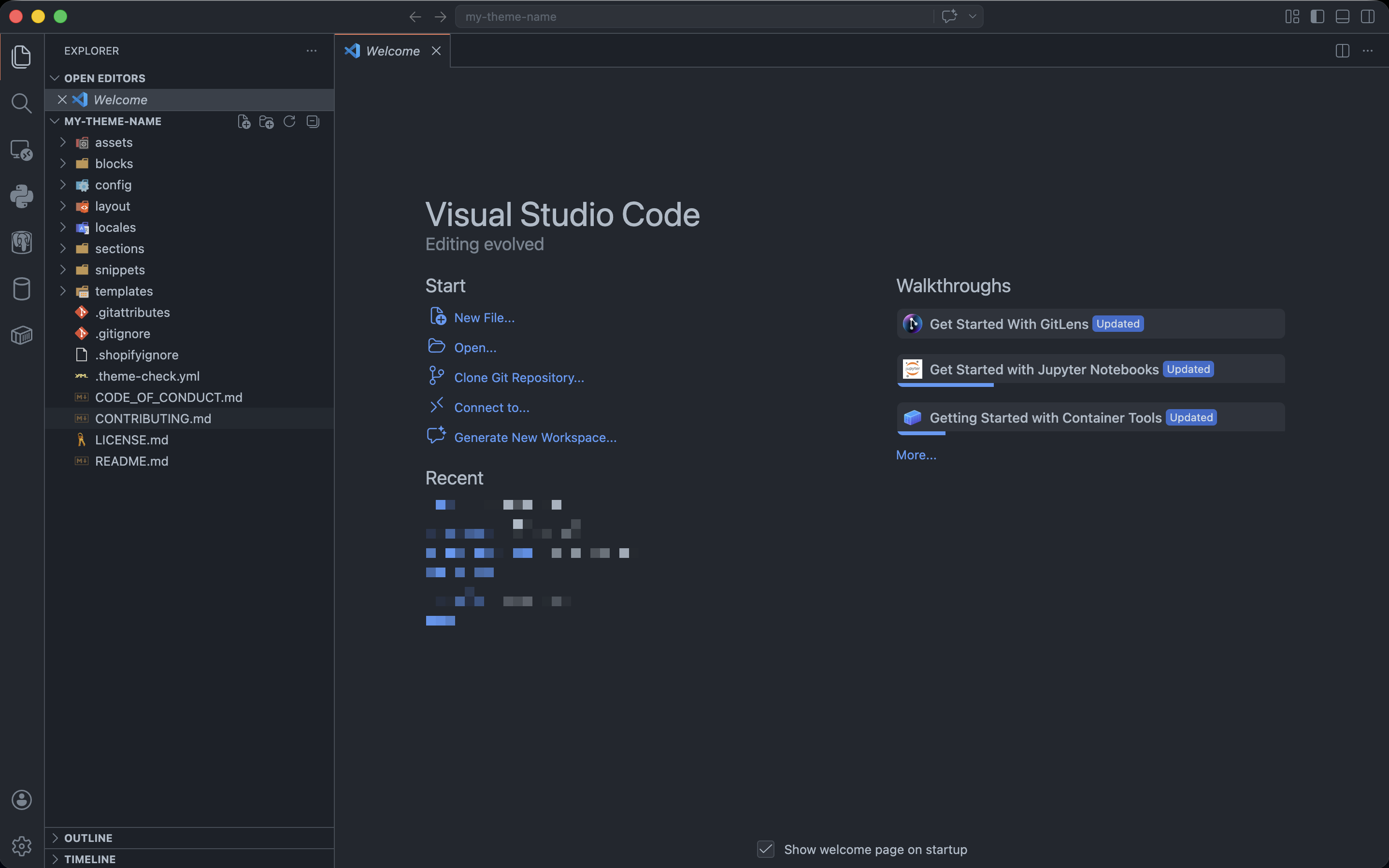Open the Manage gear icon
Viewport: 1389px width, 868px height.
21,846
